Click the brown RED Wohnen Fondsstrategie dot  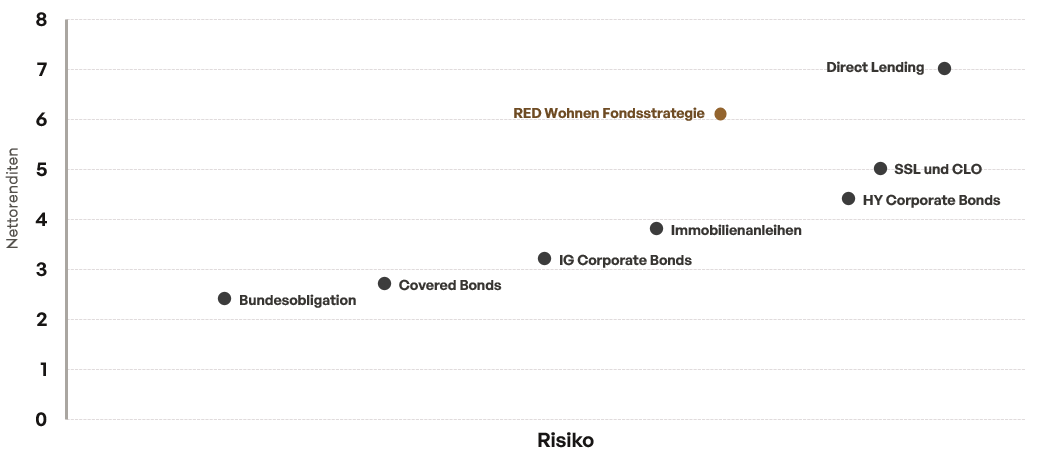tap(720, 114)
